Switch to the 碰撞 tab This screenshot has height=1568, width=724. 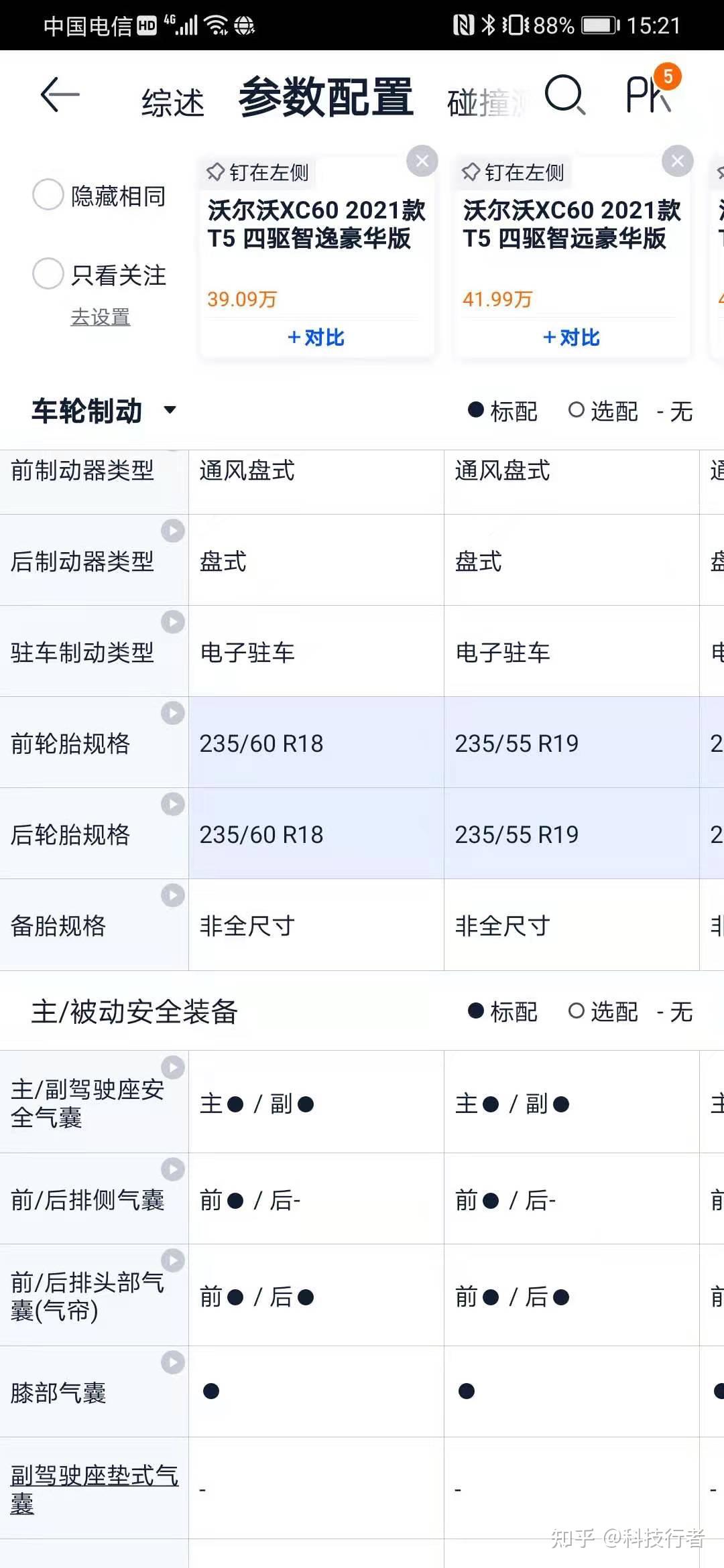click(484, 103)
